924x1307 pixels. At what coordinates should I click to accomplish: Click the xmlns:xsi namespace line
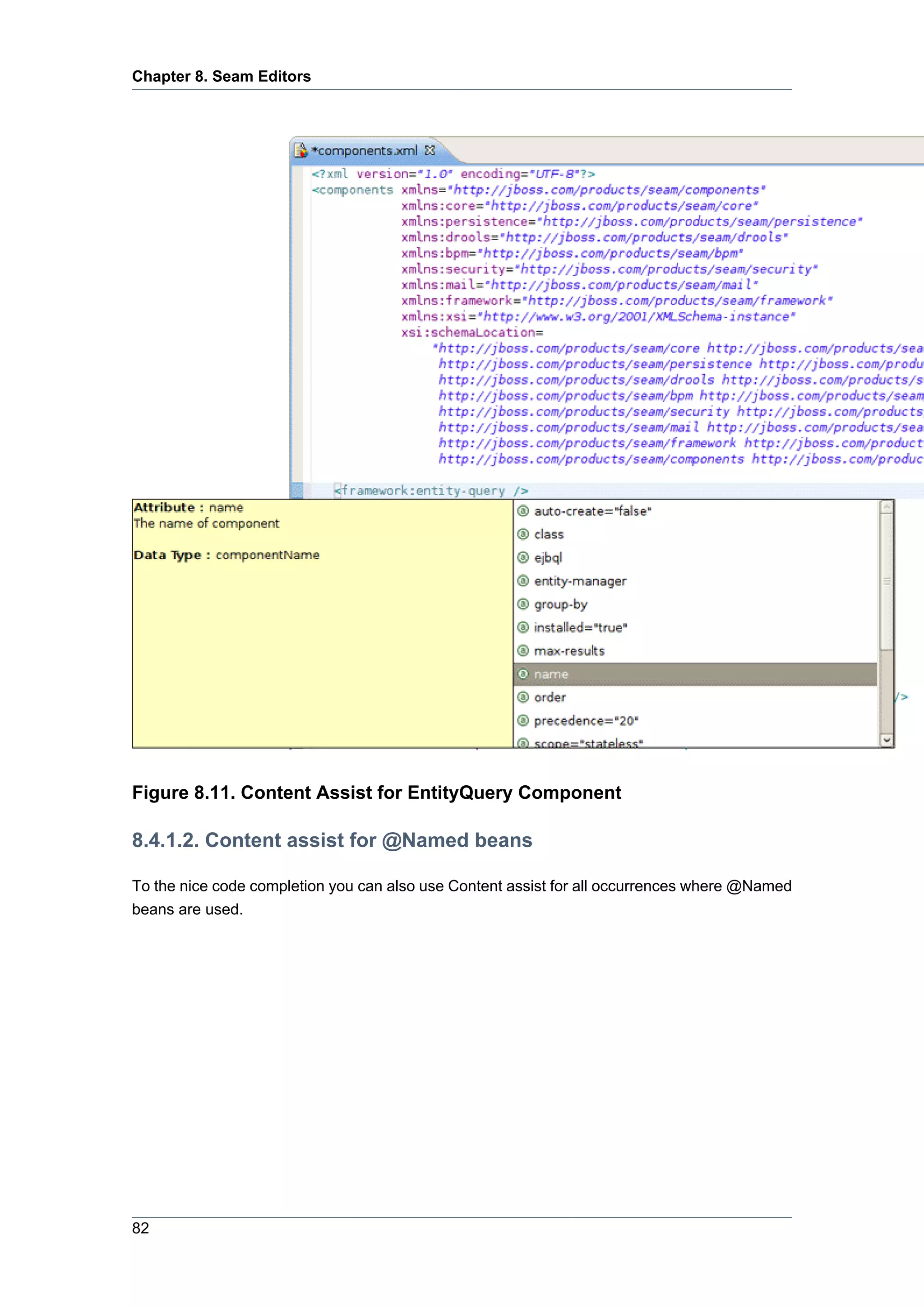click(598, 316)
